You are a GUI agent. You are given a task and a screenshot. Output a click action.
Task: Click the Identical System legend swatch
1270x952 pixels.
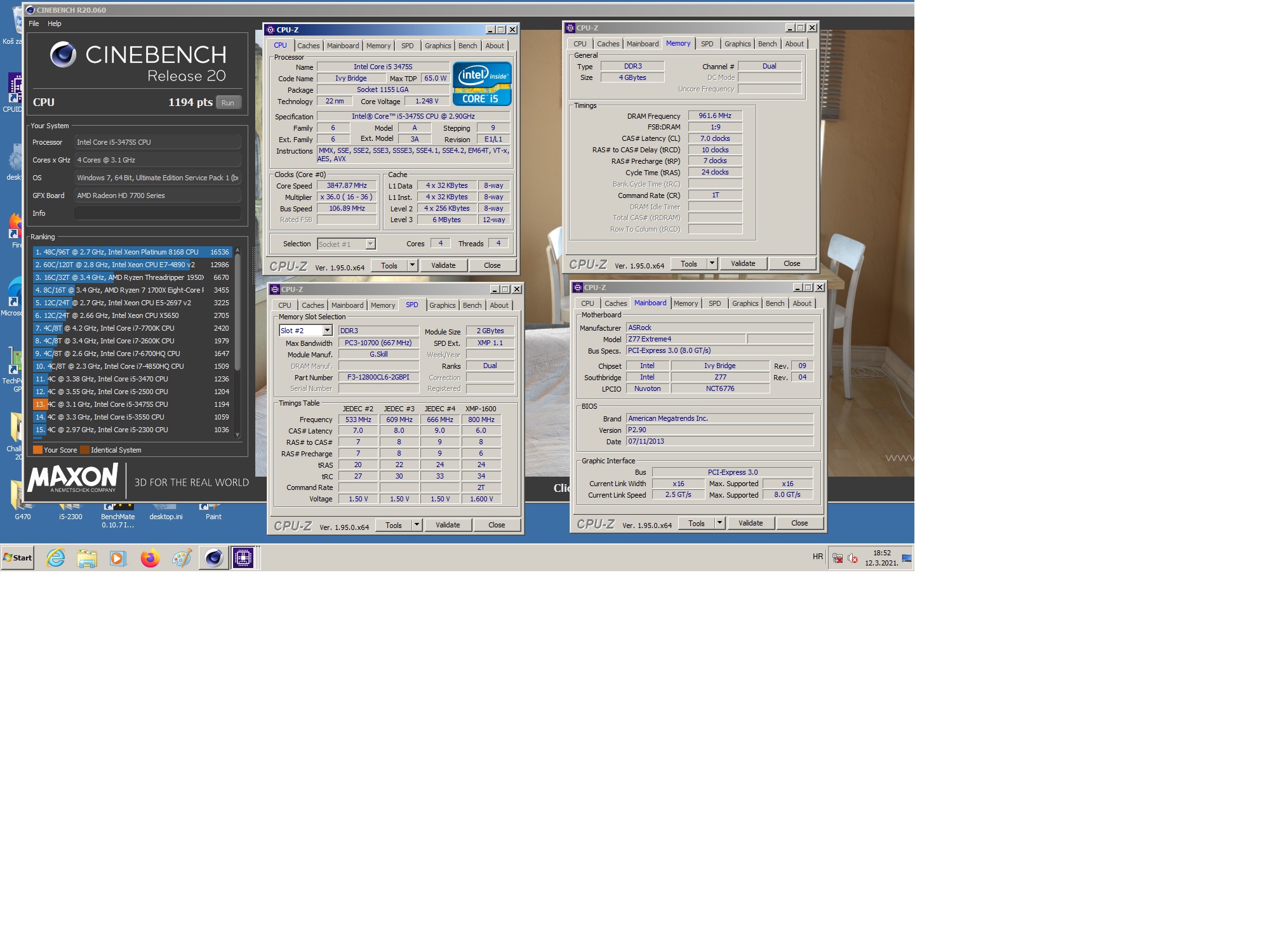[x=84, y=450]
